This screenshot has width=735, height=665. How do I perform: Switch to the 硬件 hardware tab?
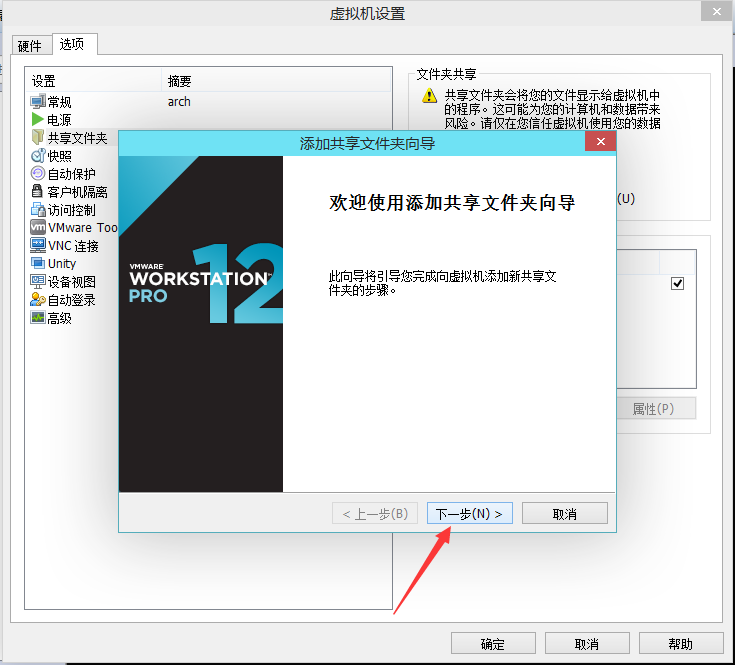point(30,46)
